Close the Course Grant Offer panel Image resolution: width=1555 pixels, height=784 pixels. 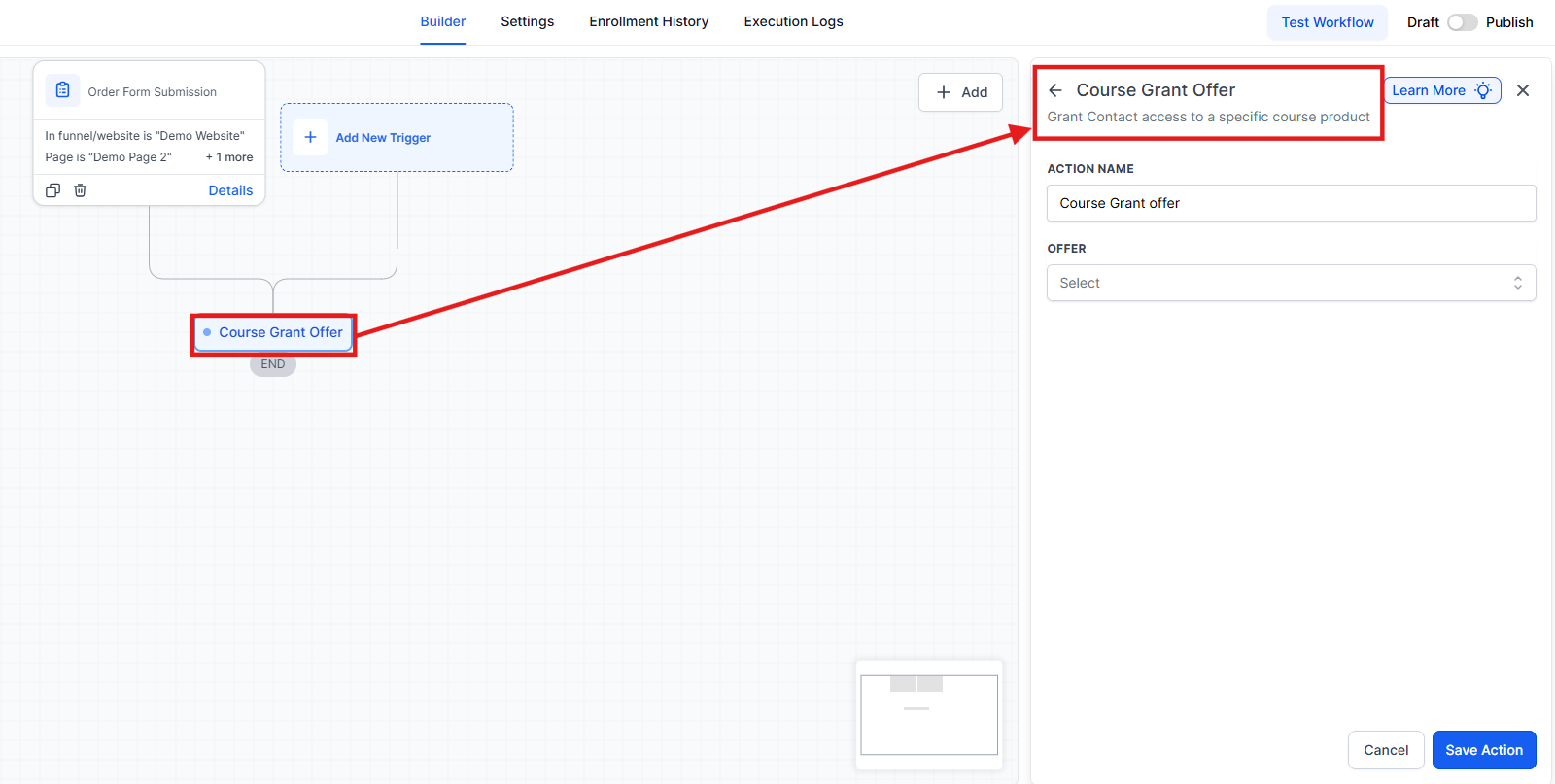pyautogui.click(x=1523, y=90)
